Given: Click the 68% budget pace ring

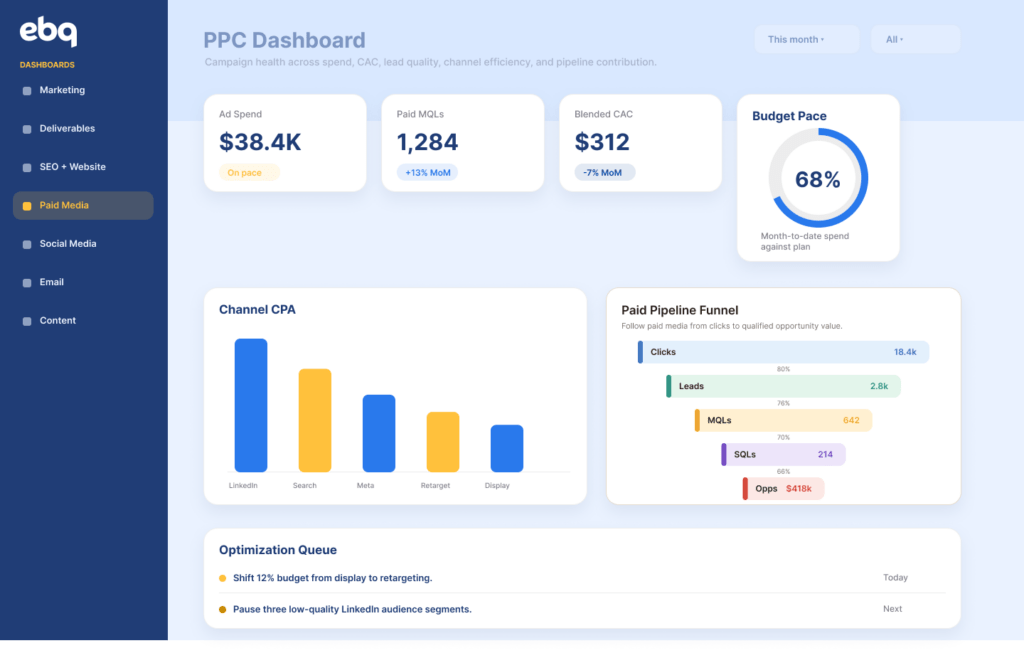Looking at the screenshot, I should tap(818, 178).
